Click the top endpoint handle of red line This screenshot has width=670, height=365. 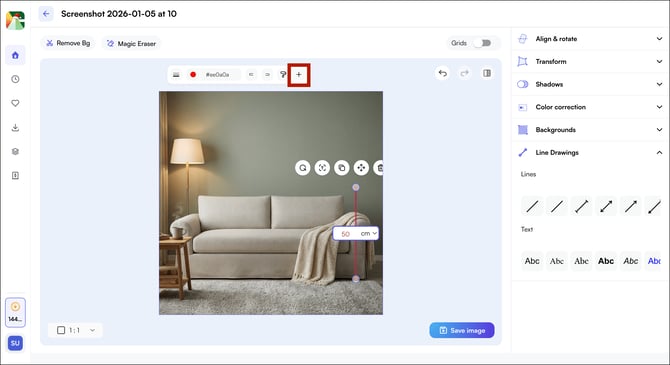click(x=356, y=187)
